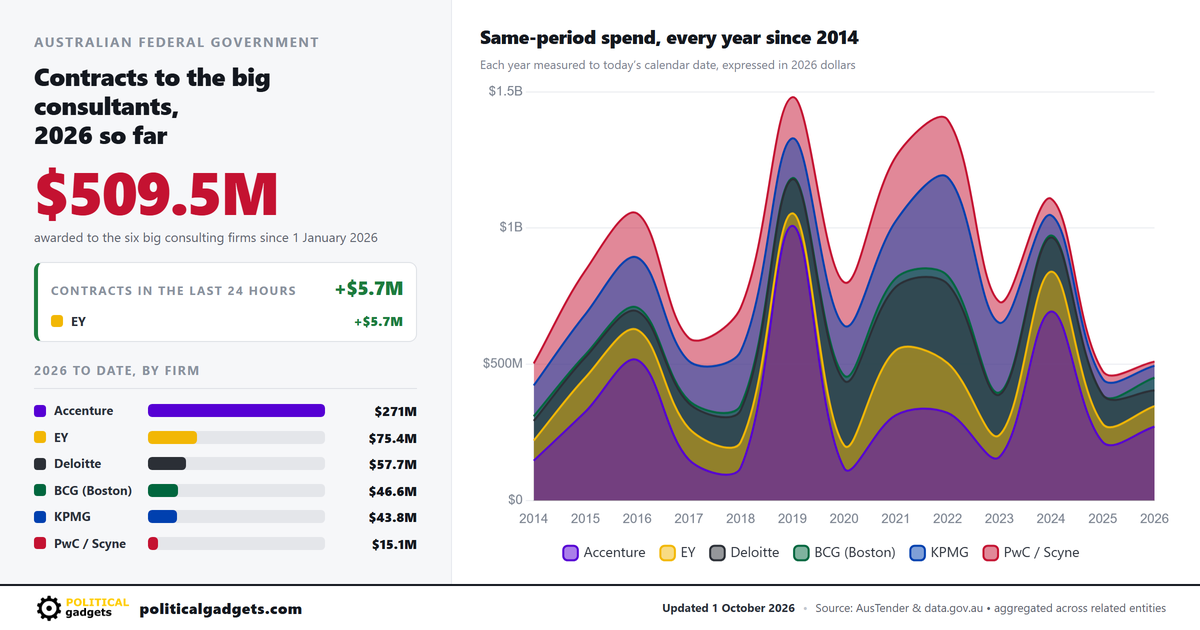Click the 2019 x-axis label
This screenshot has width=1200, height=630.
coord(792,519)
